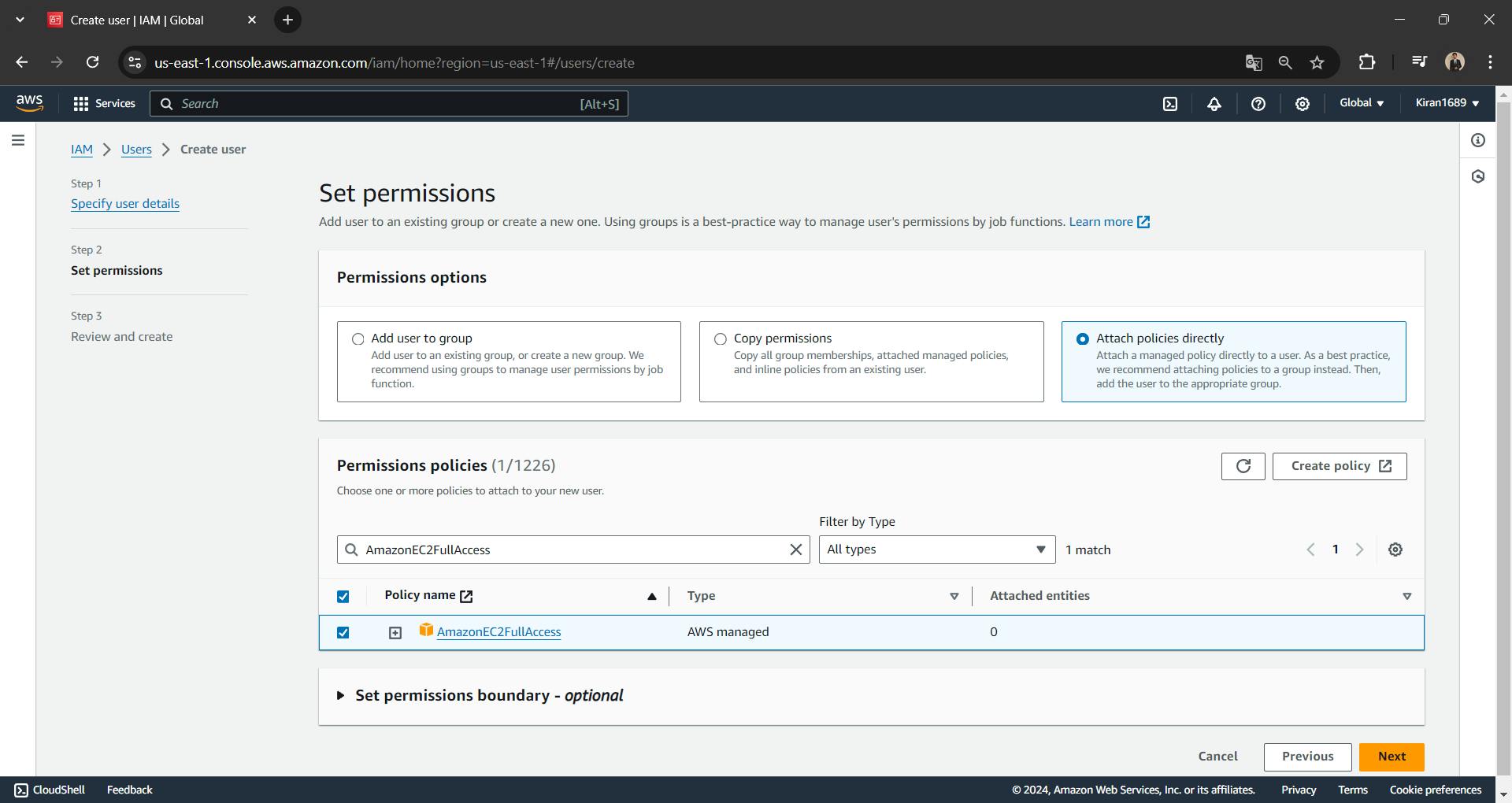Click the Next button
1512x803 pixels.
(x=1392, y=757)
